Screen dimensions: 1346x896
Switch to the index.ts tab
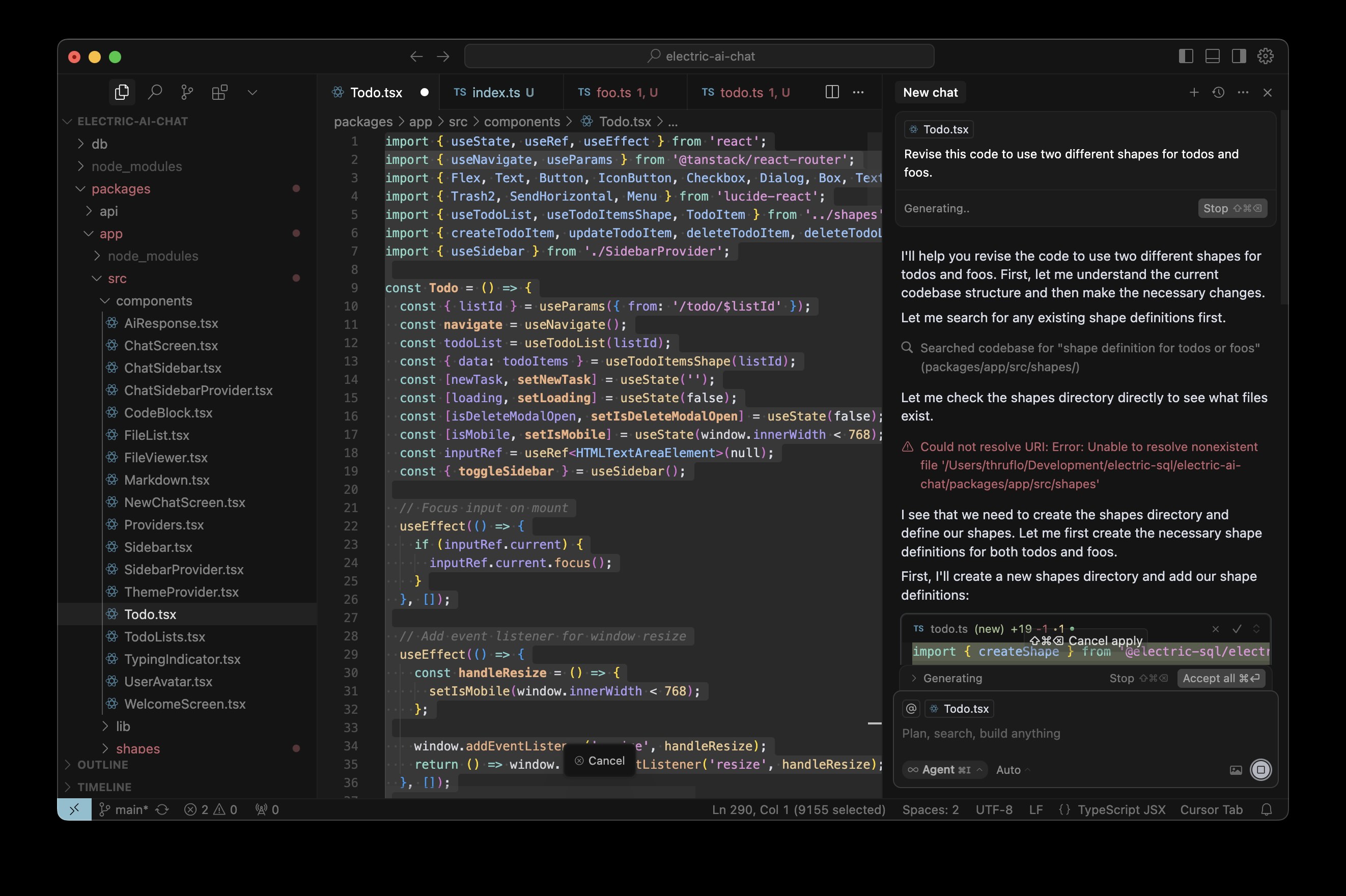(x=495, y=92)
